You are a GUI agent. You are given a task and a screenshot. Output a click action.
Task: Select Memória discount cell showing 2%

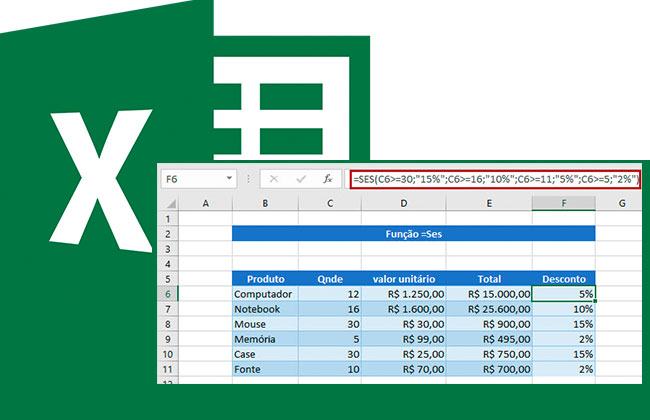coord(564,339)
